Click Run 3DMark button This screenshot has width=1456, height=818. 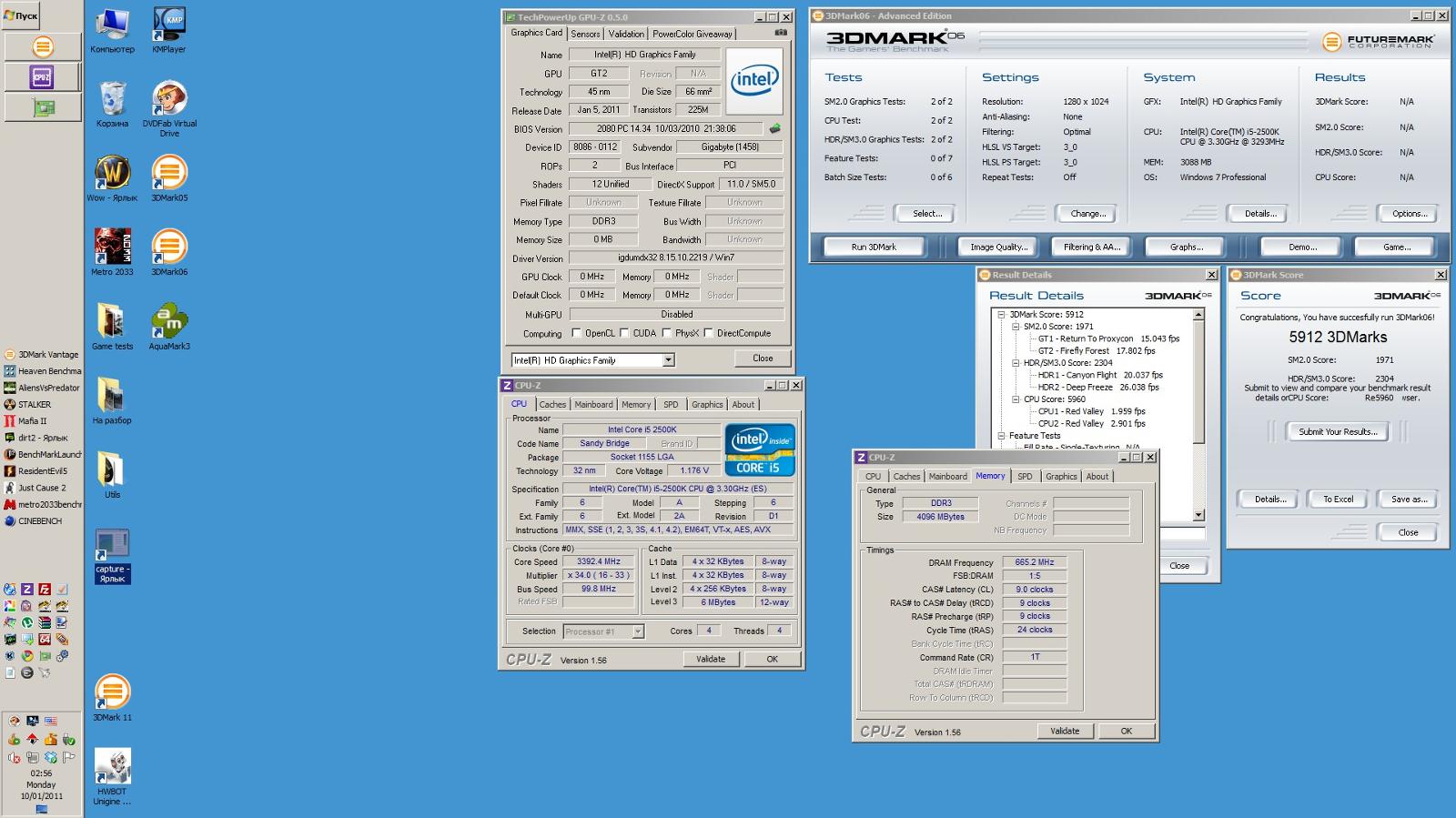tap(874, 247)
